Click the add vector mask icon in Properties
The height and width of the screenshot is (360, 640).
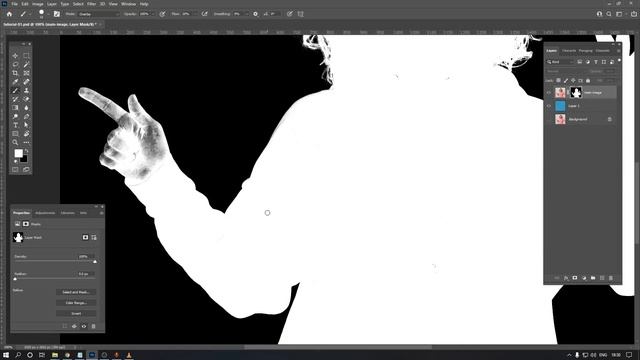click(94, 237)
